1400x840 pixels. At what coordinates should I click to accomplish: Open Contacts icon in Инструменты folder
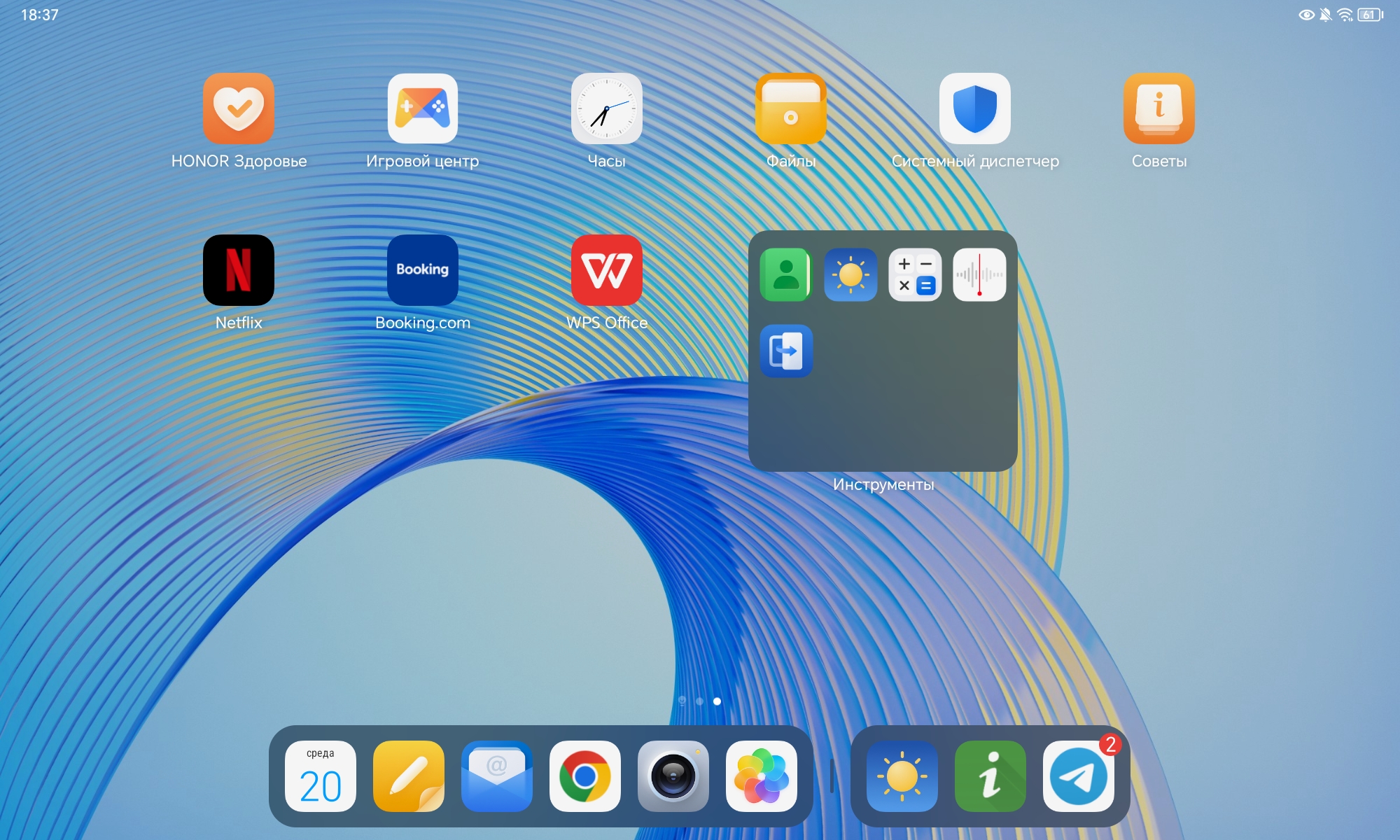tap(786, 275)
